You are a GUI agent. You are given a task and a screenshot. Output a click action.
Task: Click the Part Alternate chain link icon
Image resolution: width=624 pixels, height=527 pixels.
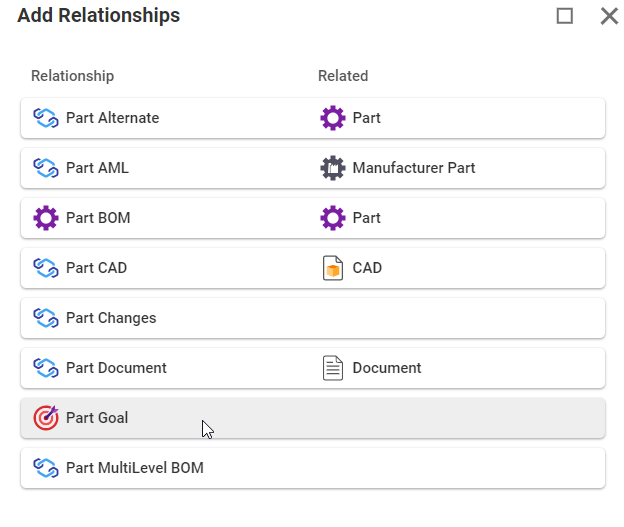coord(46,118)
